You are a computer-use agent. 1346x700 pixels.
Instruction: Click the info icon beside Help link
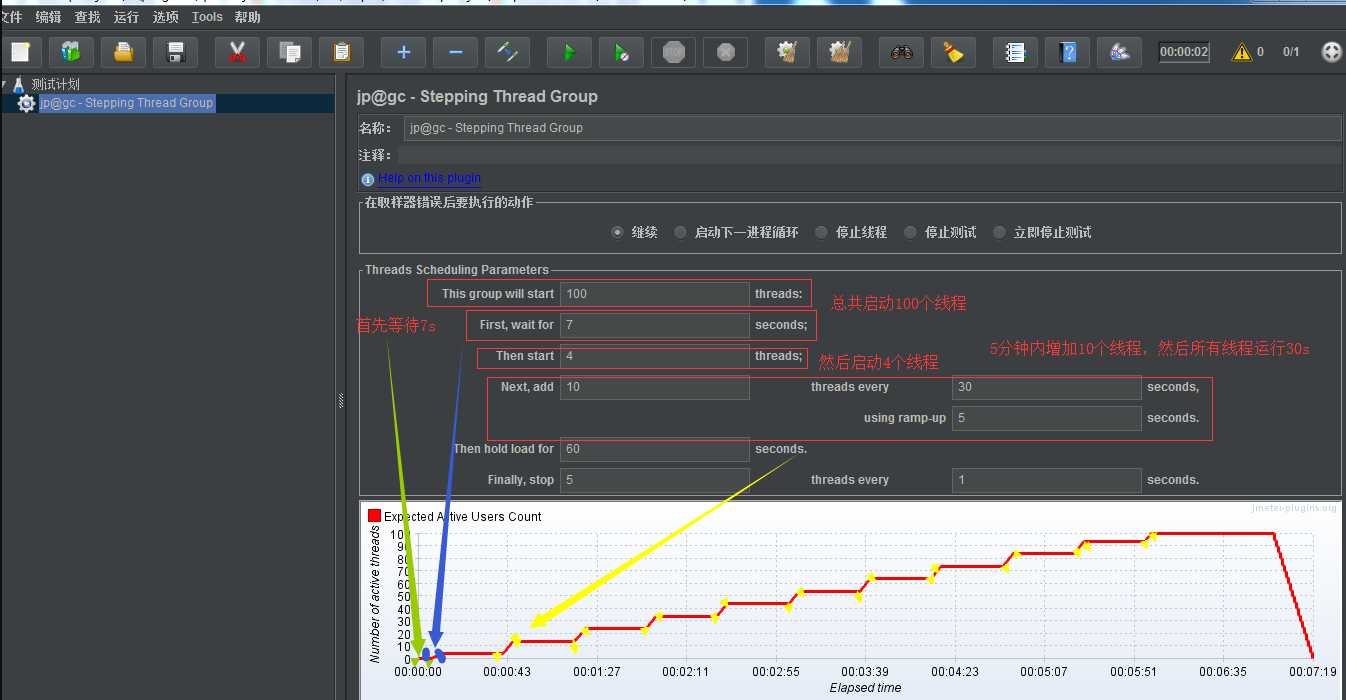(x=368, y=179)
